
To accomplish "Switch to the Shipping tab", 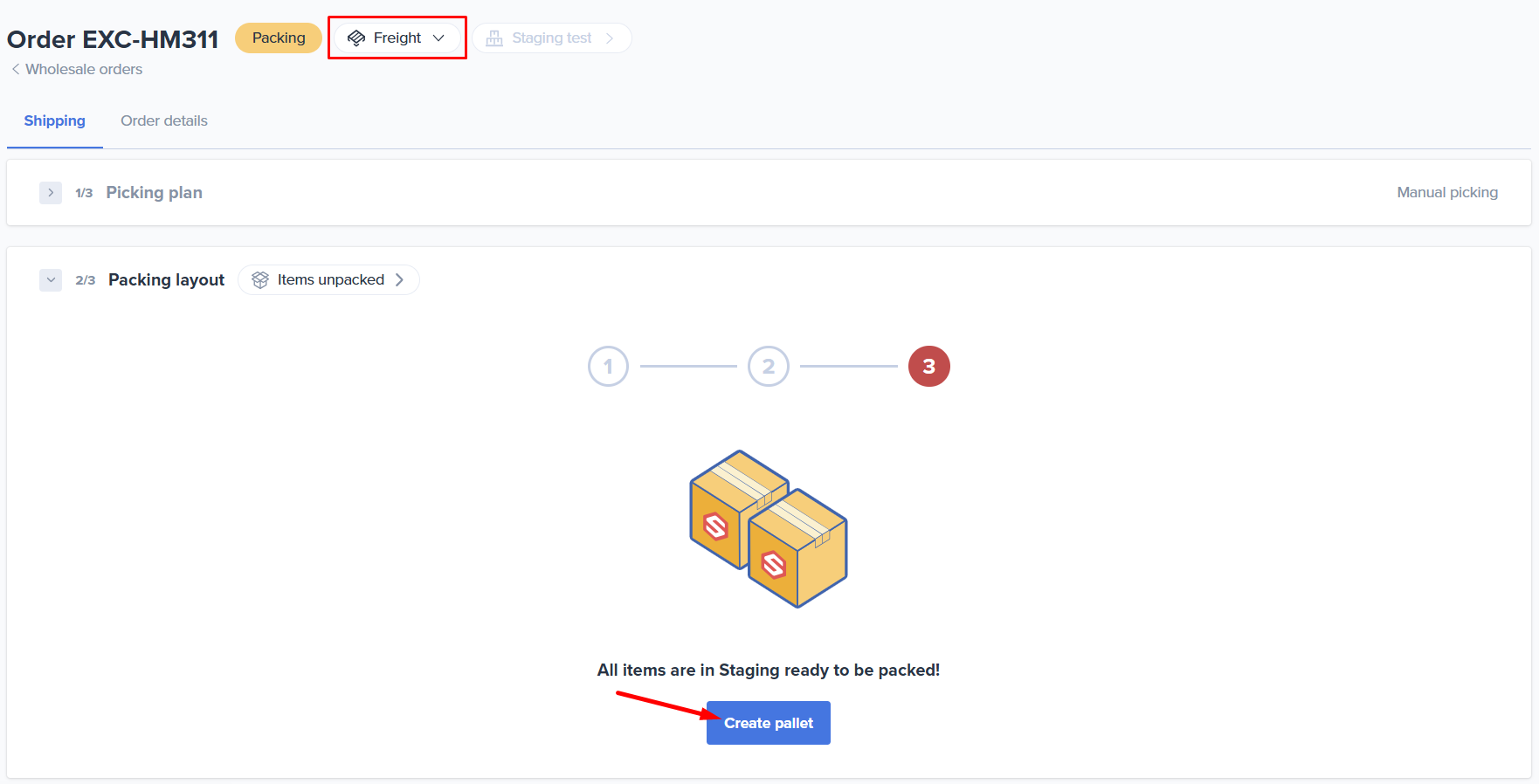I will (54, 121).
